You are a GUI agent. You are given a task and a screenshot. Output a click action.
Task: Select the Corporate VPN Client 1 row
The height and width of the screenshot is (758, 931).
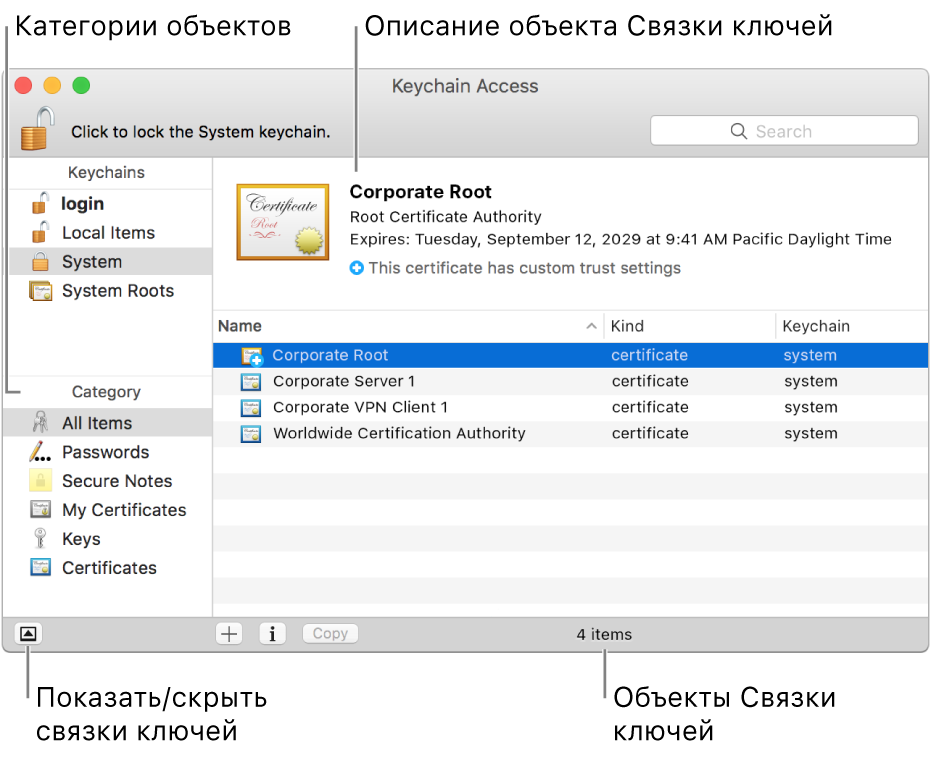click(570, 408)
